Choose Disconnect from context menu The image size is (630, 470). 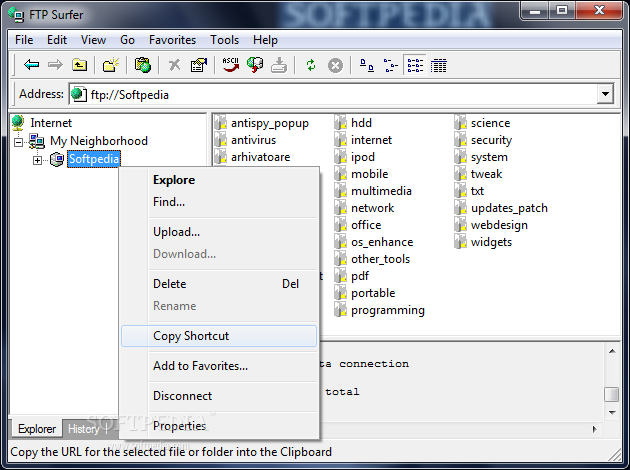(x=219, y=396)
